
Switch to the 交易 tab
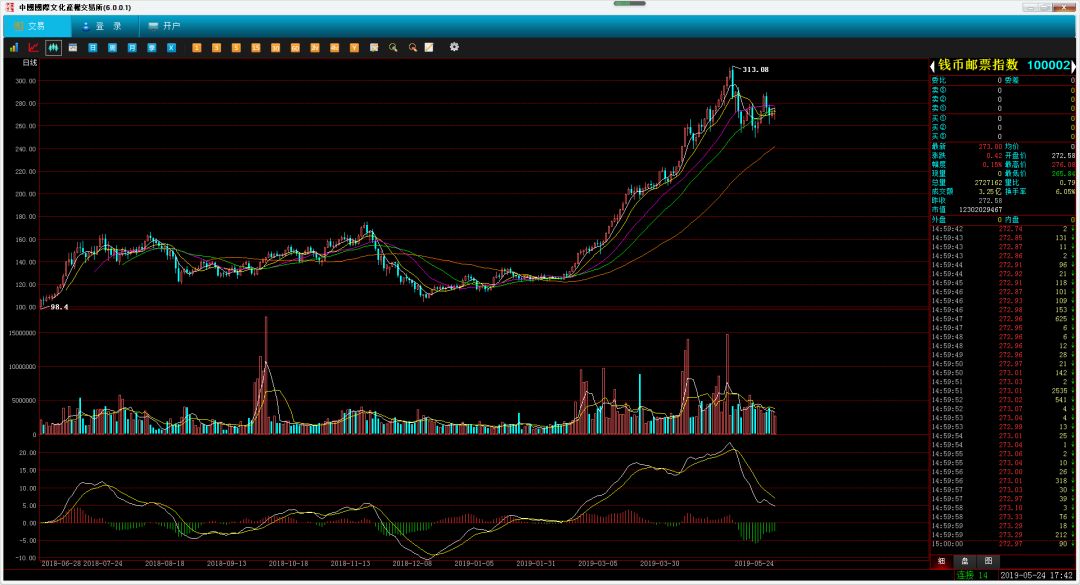(x=37, y=26)
